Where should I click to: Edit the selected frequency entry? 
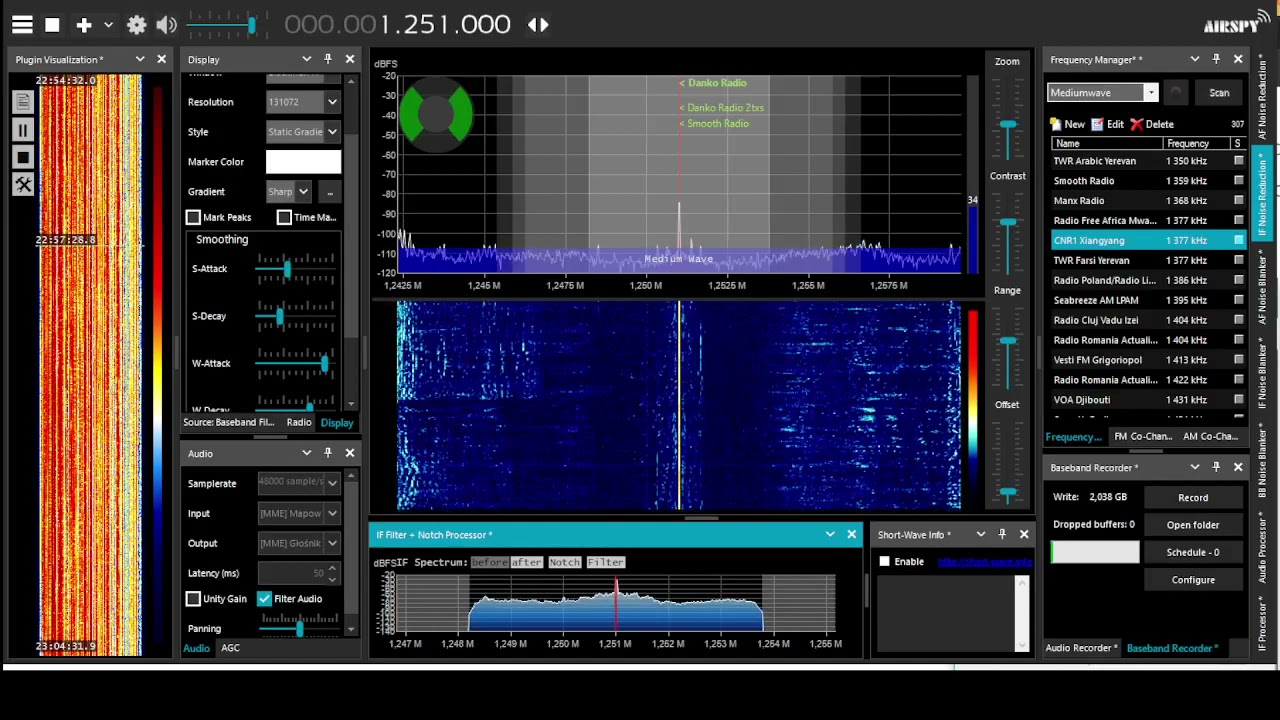[x=1108, y=124]
